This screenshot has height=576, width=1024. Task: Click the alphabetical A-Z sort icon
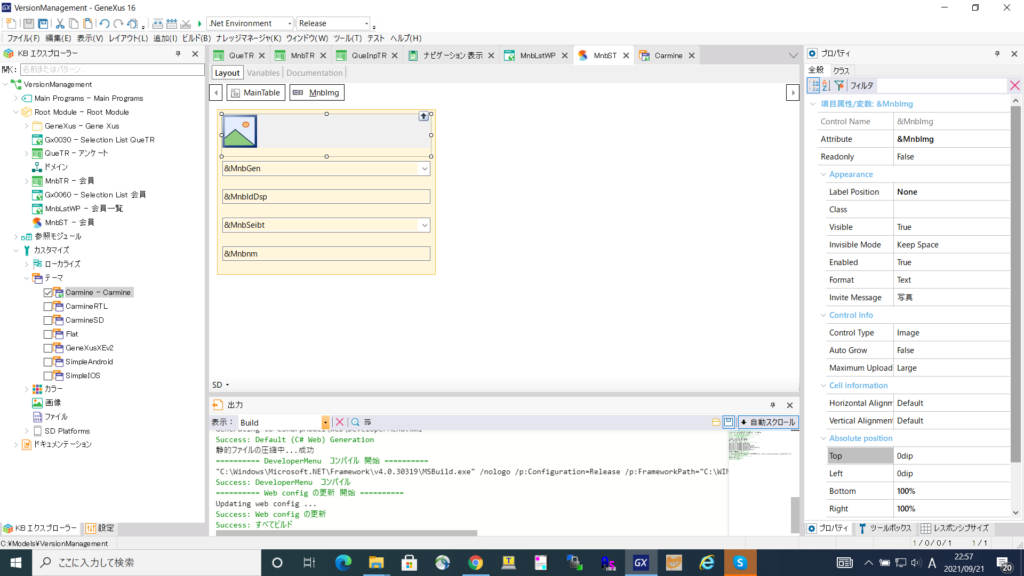826,86
